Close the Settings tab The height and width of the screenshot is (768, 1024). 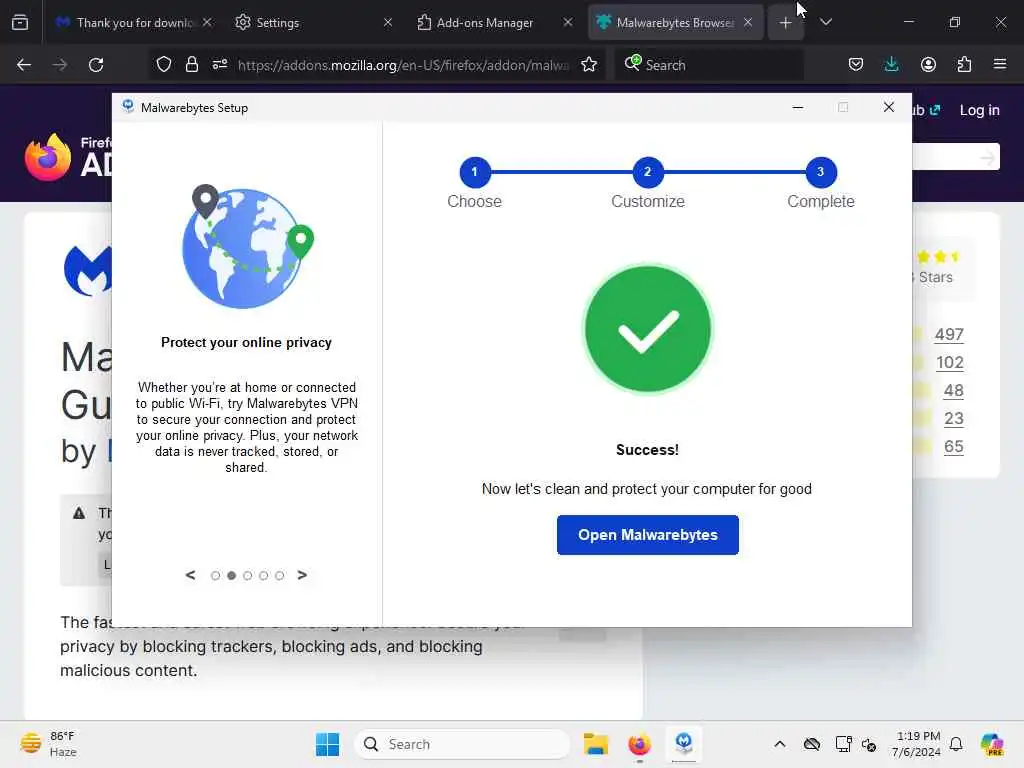click(388, 22)
